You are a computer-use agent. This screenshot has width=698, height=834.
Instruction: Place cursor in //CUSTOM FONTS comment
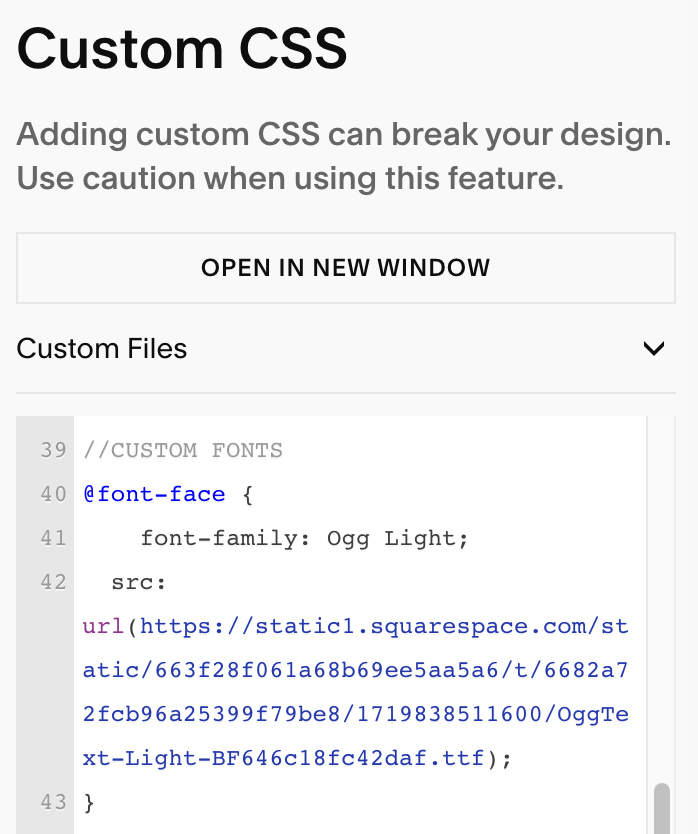[183, 451]
